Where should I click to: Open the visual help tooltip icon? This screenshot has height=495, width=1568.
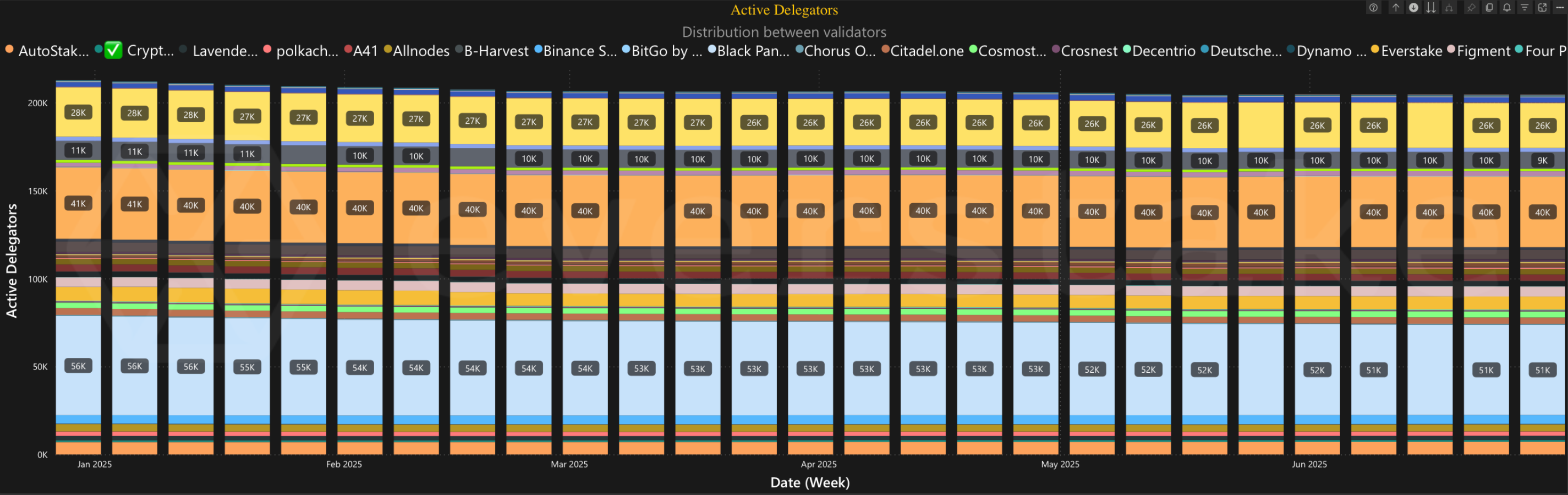click(x=1373, y=8)
